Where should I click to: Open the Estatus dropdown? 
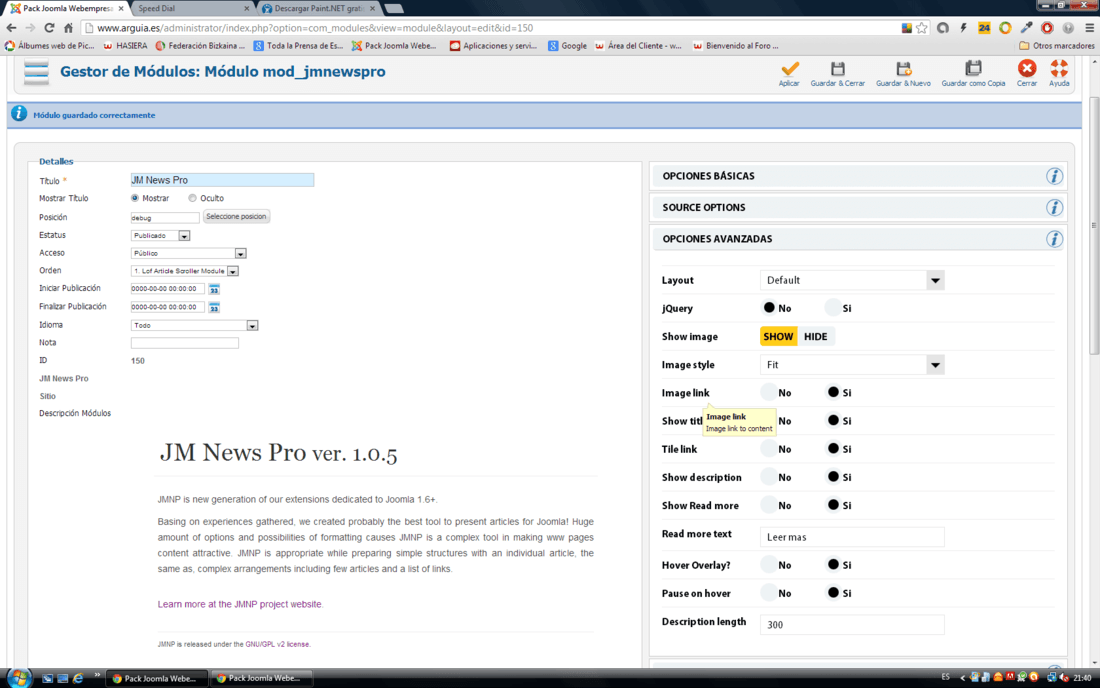coord(161,236)
